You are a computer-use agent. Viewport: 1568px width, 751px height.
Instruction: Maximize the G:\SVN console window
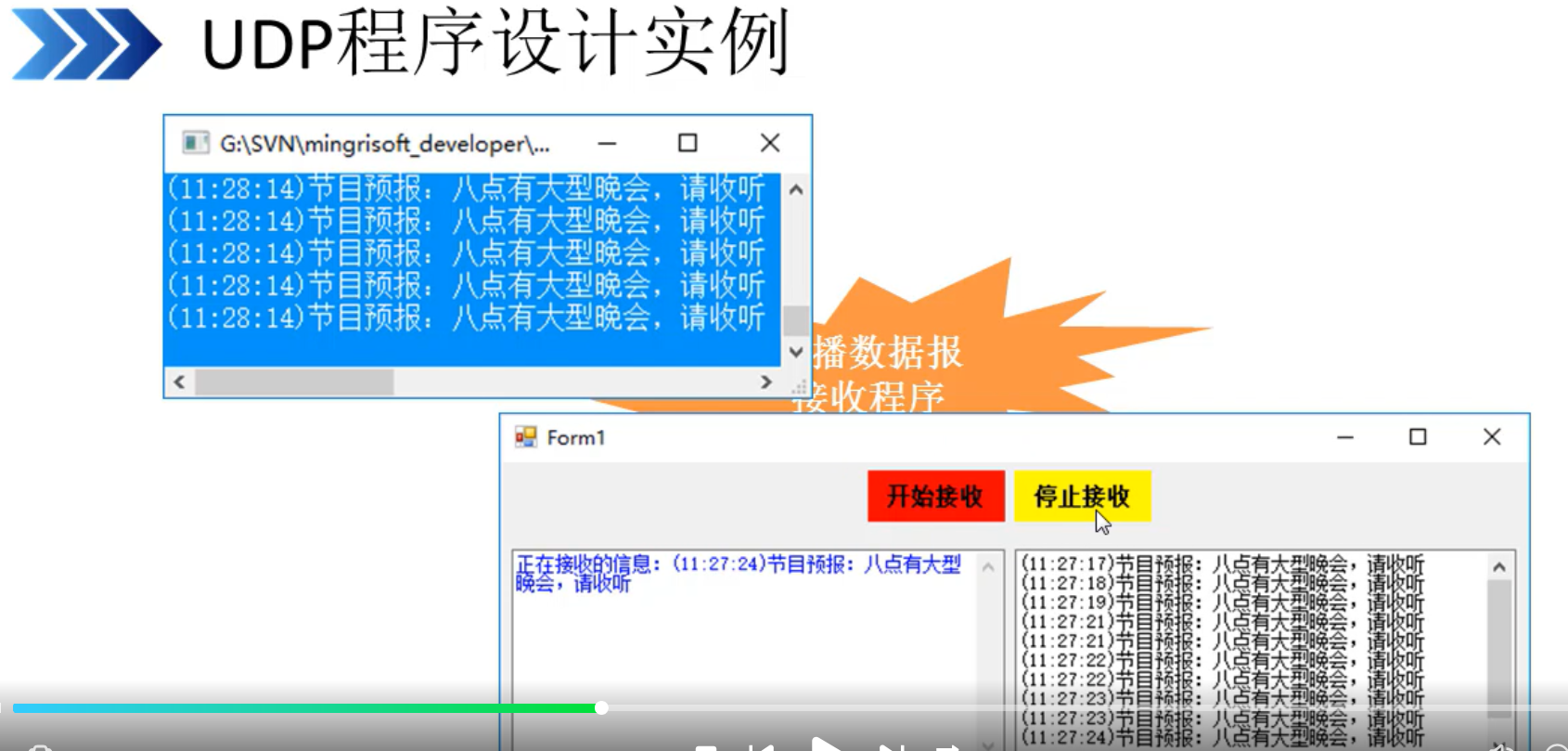(x=688, y=143)
